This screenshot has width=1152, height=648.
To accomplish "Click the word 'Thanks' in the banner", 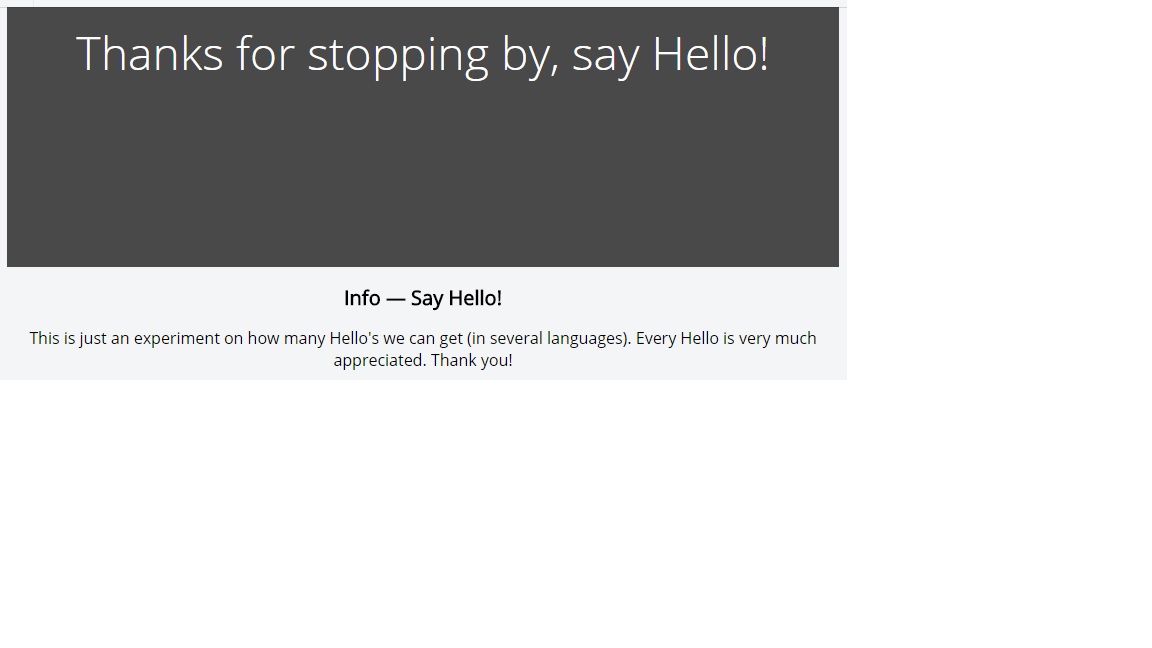I will click(x=149, y=54).
